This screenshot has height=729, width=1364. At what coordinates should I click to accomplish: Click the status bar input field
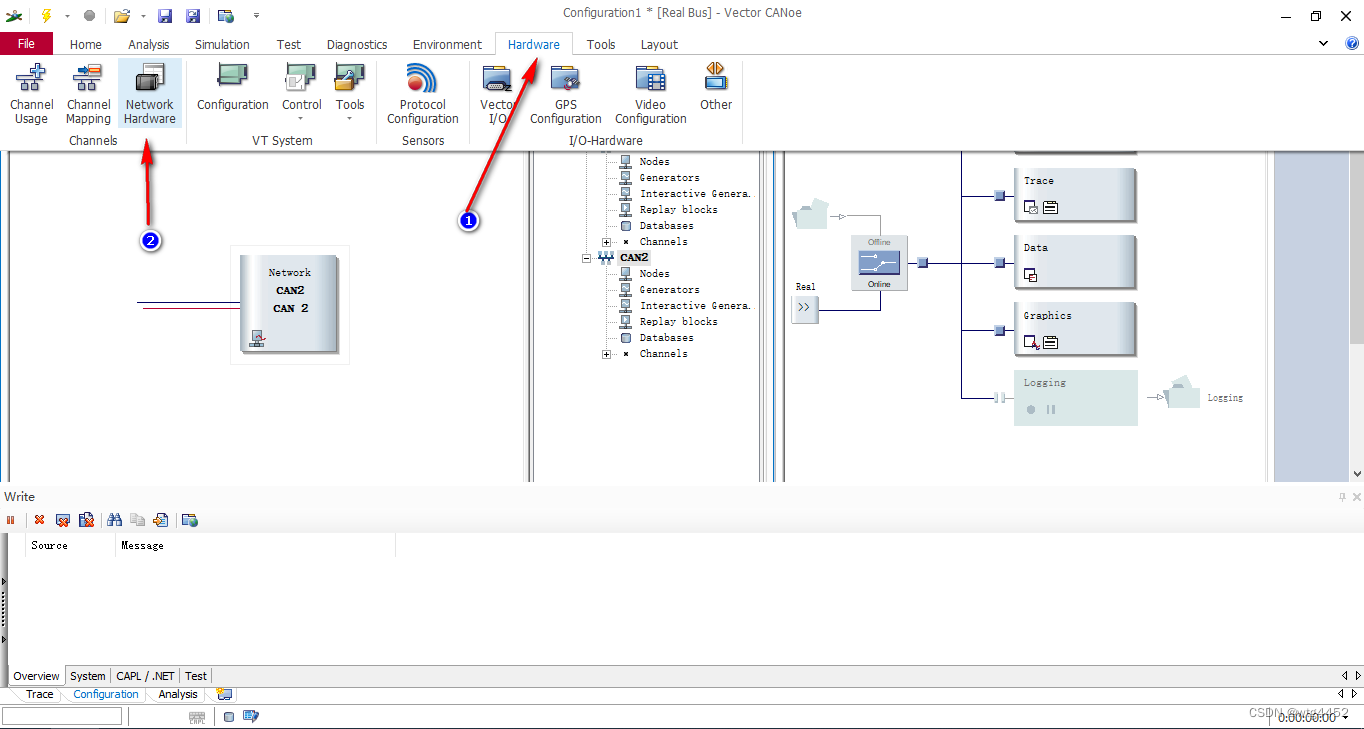click(x=62, y=716)
